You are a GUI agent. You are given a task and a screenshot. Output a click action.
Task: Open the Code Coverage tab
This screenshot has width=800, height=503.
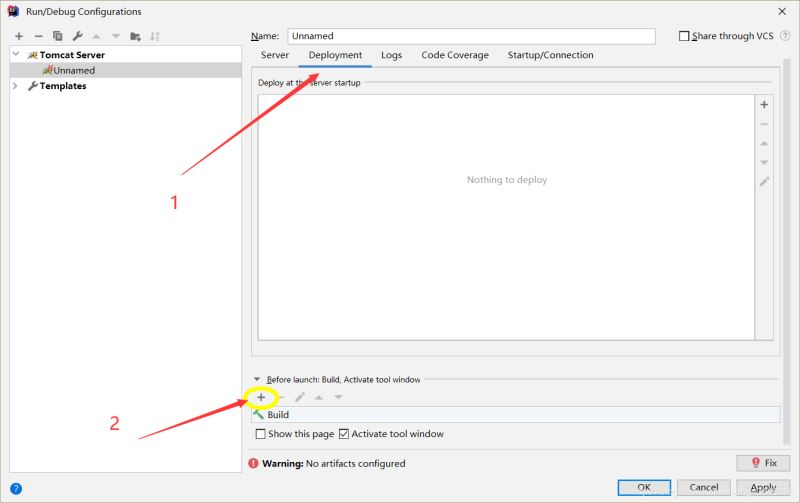pos(455,55)
